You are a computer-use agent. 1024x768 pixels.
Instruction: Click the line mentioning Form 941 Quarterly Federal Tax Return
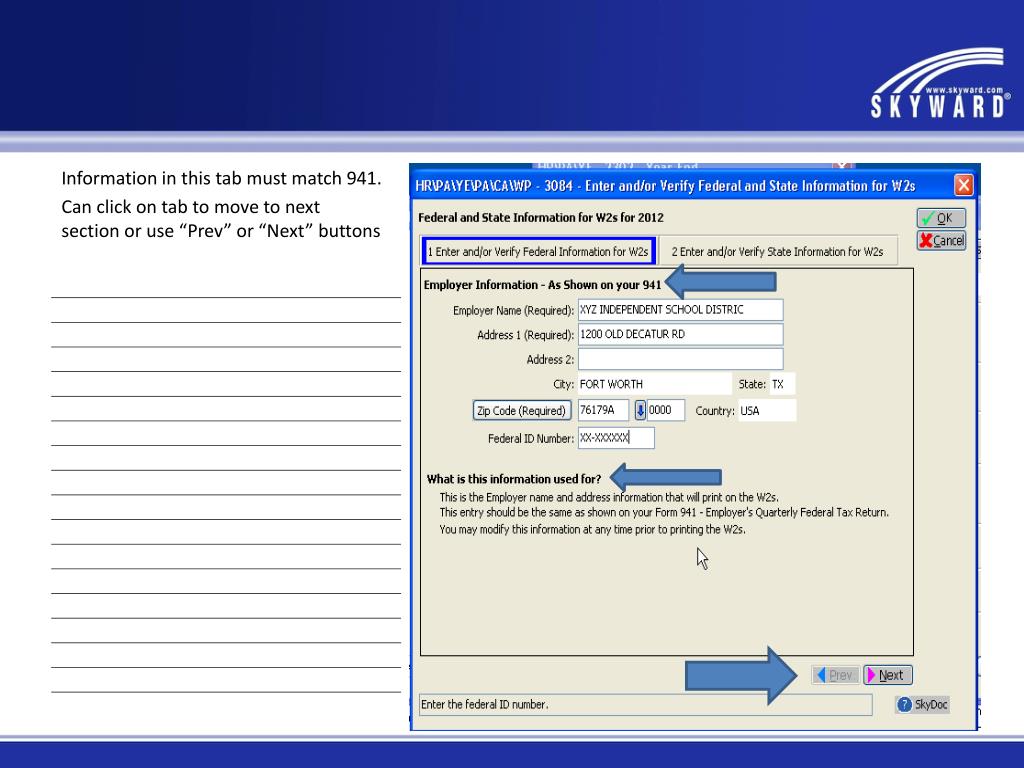click(664, 513)
